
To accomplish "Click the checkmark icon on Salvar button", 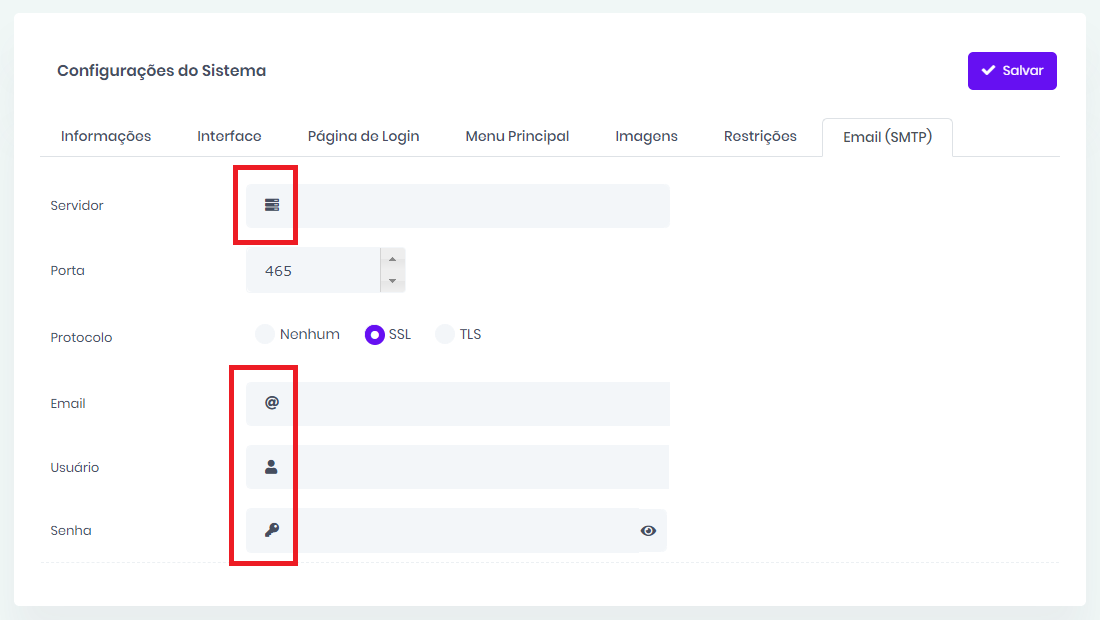I will 988,71.
